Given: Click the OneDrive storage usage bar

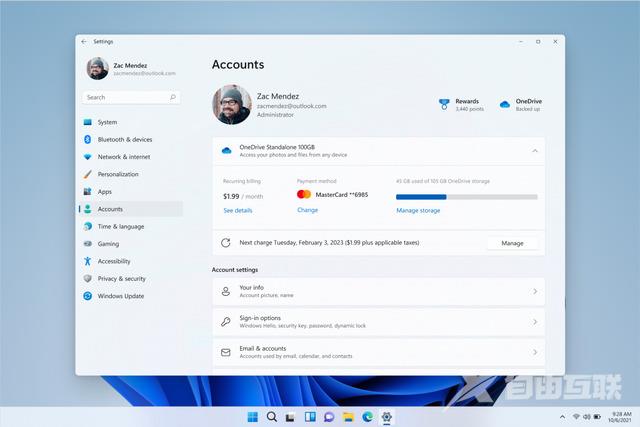Looking at the screenshot, I should point(467,197).
